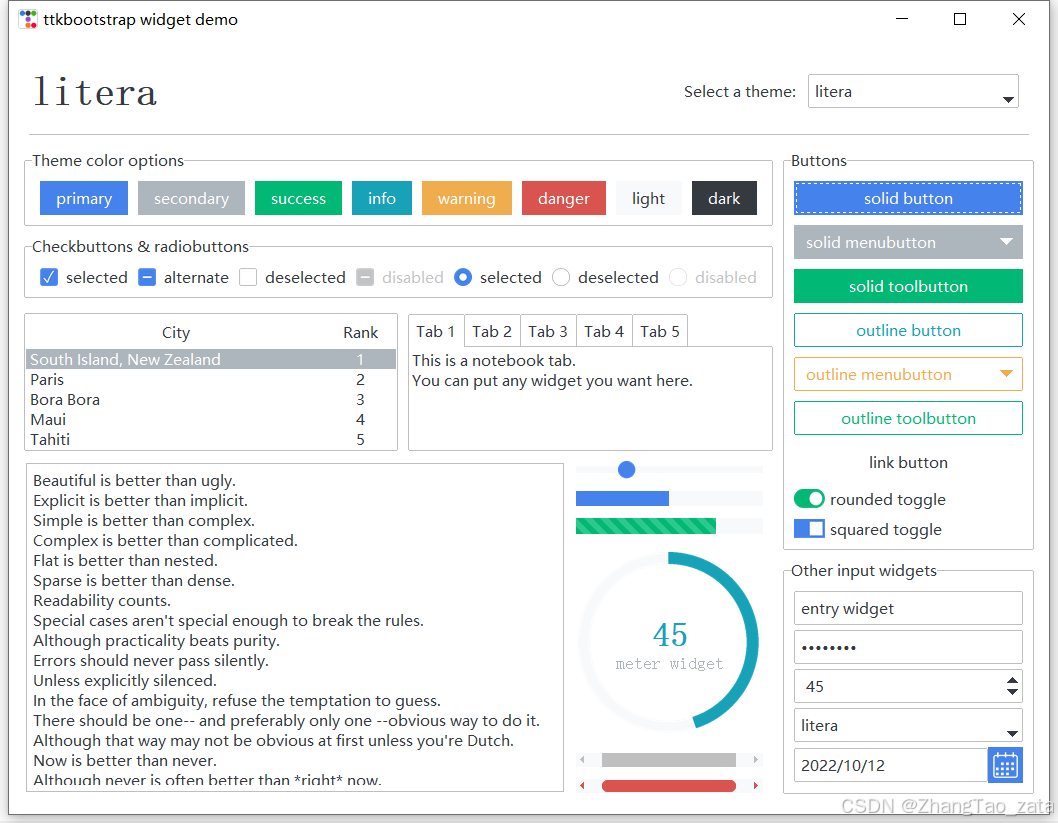Open the calendar date picker icon
Screen dimensions: 1058x823
(x=1005, y=765)
